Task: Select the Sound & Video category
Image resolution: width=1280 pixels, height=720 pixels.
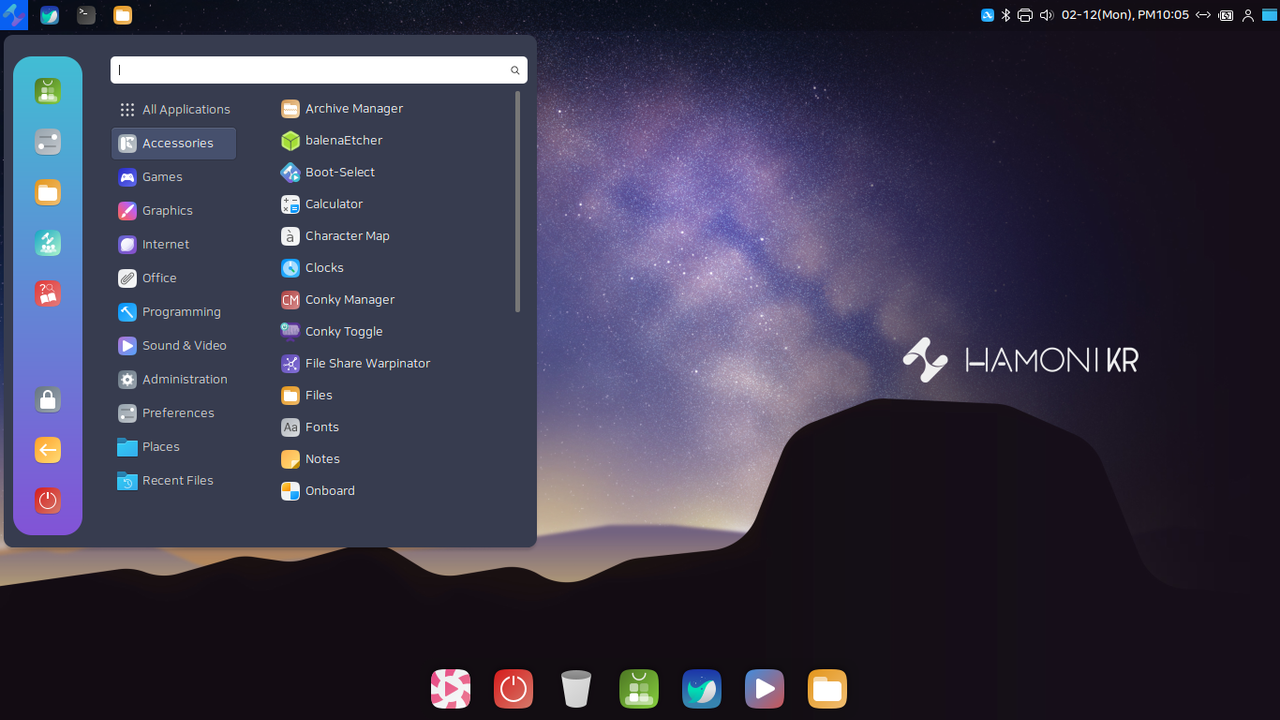Action: [174, 346]
